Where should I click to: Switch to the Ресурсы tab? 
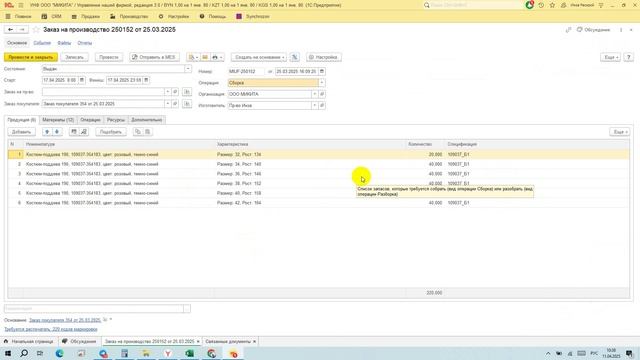click(x=116, y=120)
